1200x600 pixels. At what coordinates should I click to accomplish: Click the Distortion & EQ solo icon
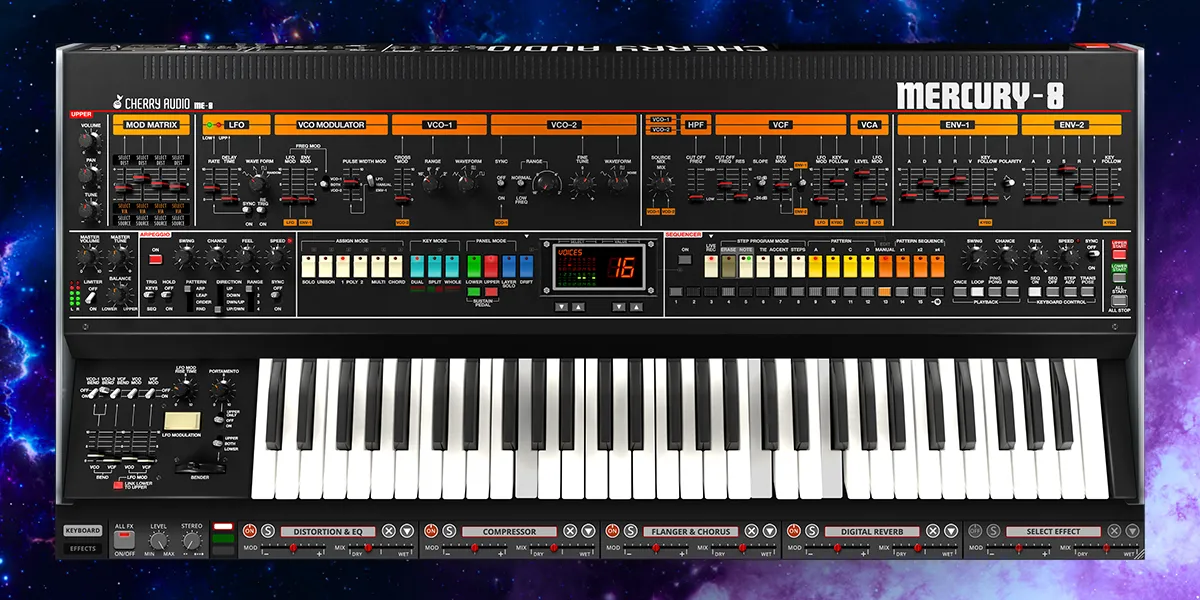pos(268,531)
